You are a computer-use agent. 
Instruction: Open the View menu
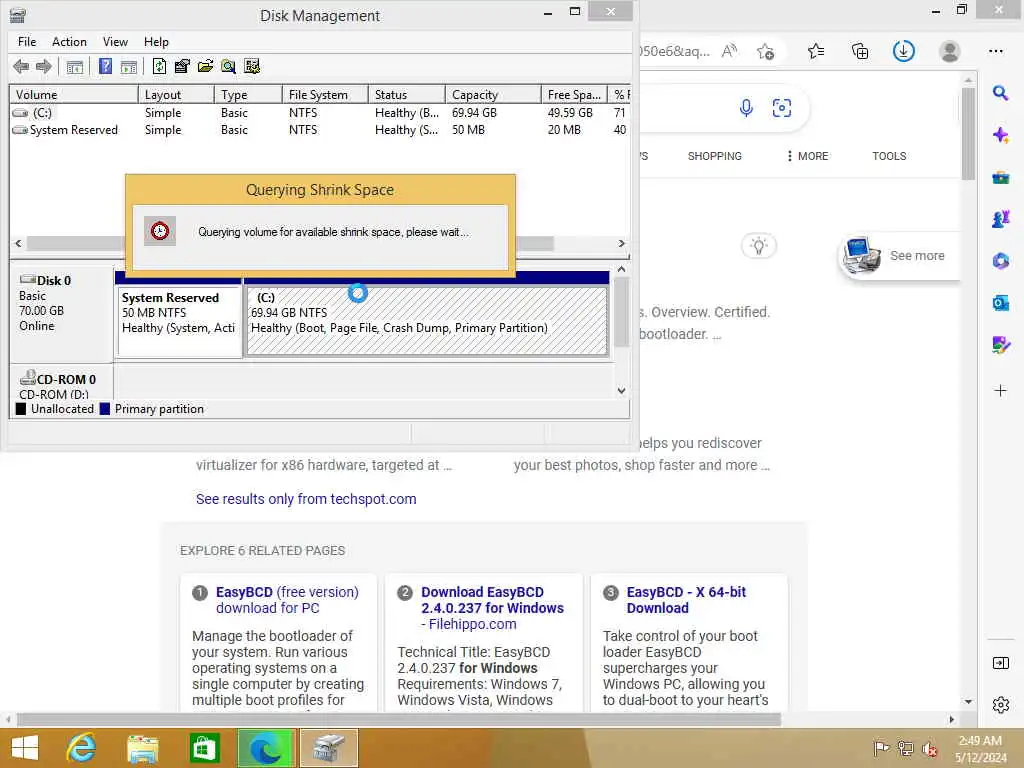115,42
